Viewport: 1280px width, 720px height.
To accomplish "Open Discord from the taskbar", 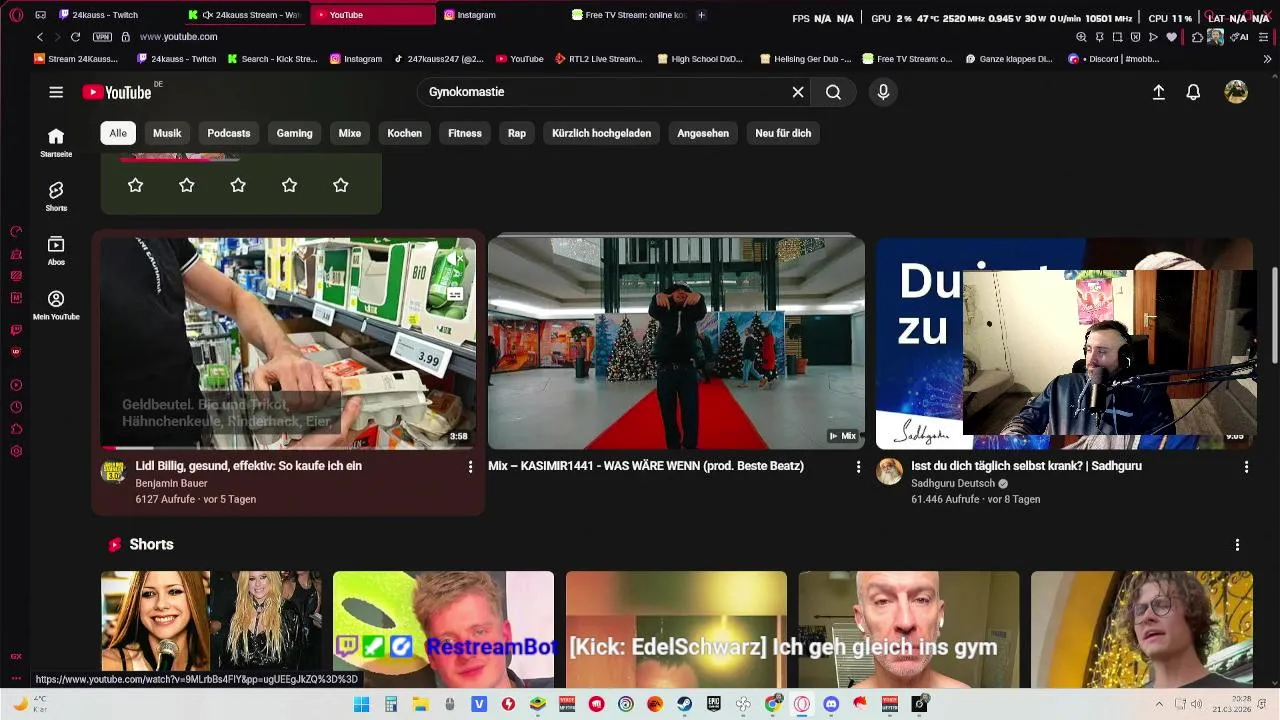I will pyautogui.click(x=831, y=704).
